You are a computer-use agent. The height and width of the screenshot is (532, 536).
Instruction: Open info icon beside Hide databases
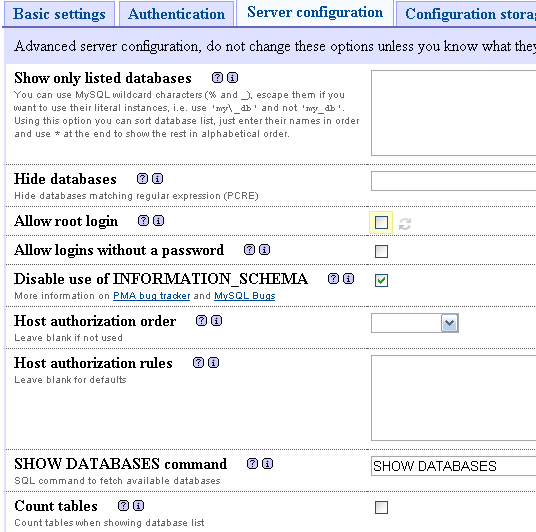pos(157,178)
